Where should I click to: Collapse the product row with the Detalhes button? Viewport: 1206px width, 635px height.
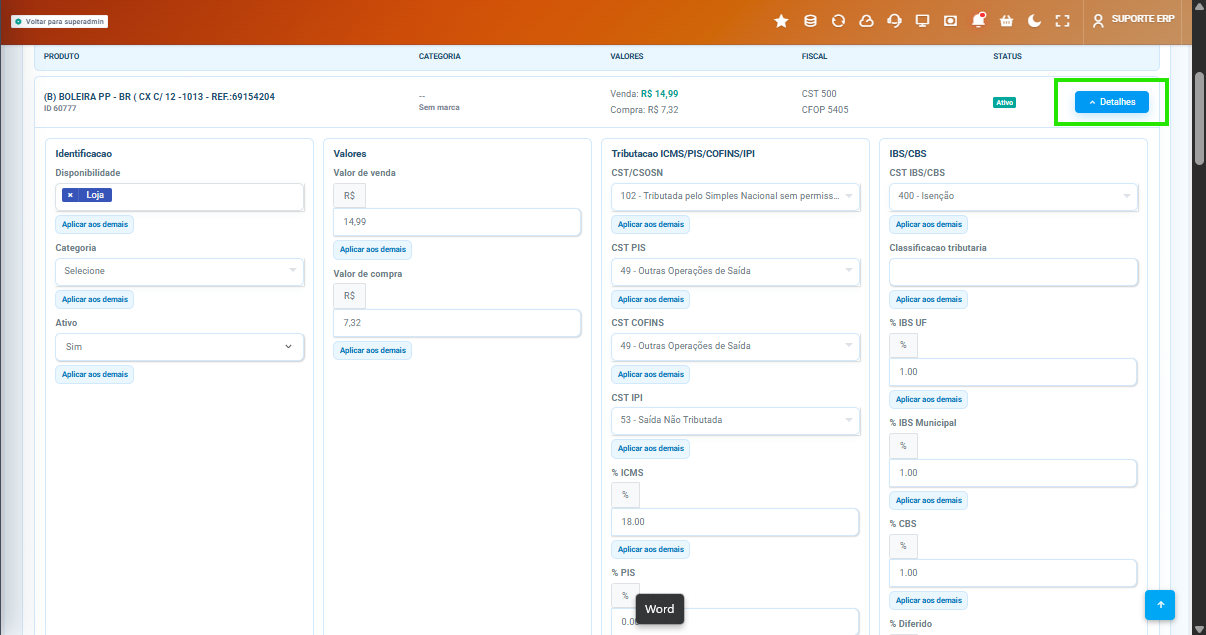tap(1112, 102)
